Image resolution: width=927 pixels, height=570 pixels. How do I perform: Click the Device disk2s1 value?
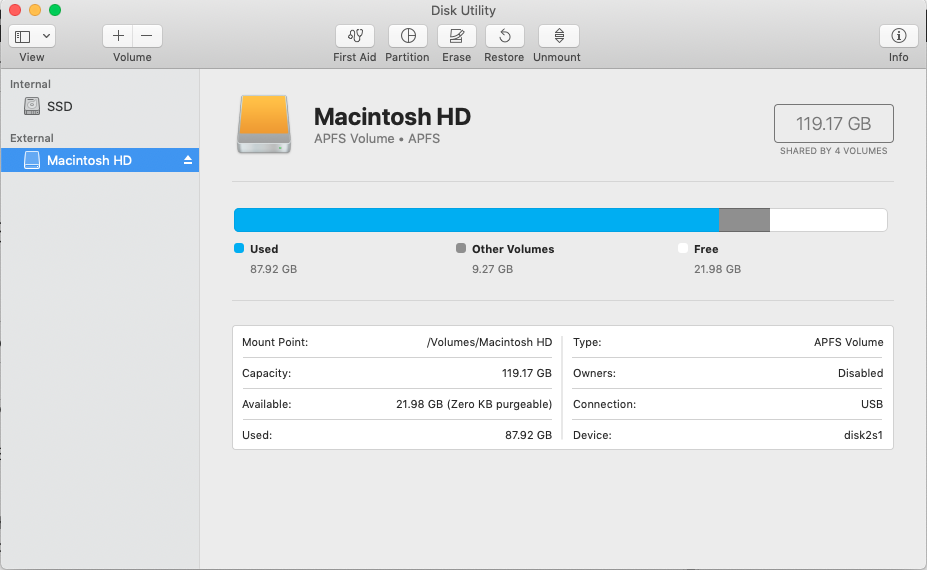point(863,435)
